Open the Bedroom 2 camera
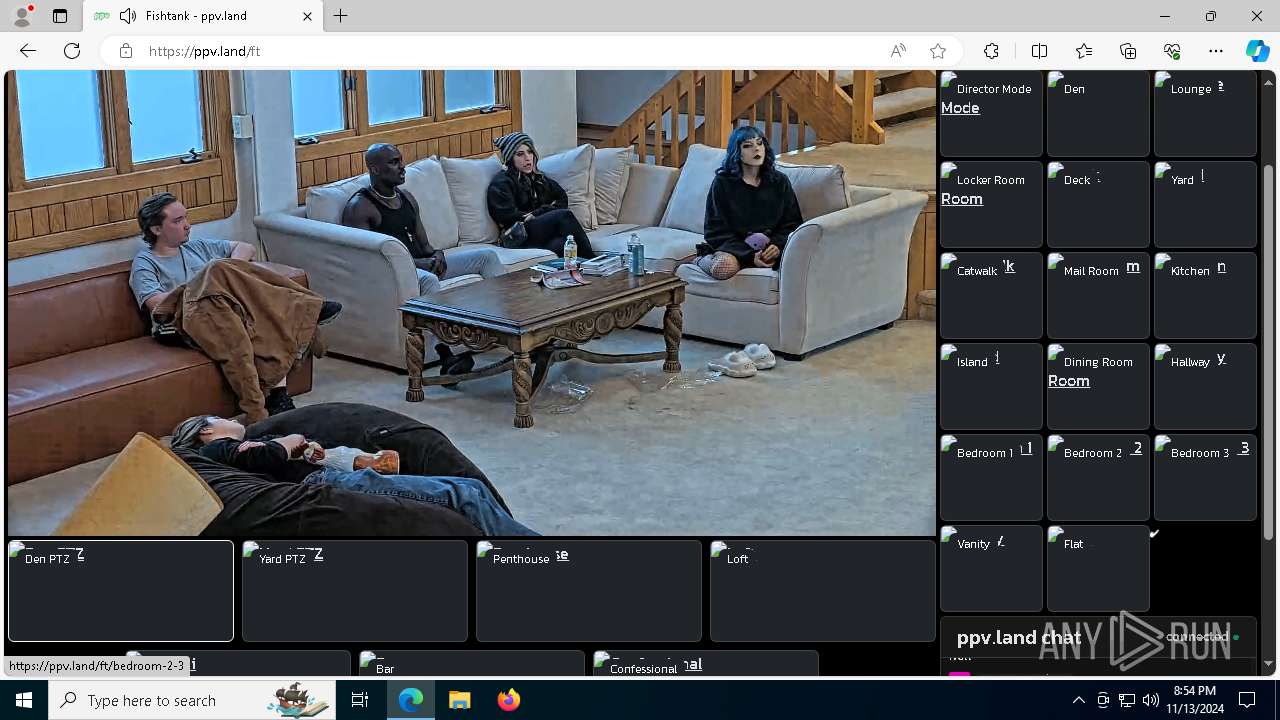The width and height of the screenshot is (1280, 720). click(x=1098, y=478)
